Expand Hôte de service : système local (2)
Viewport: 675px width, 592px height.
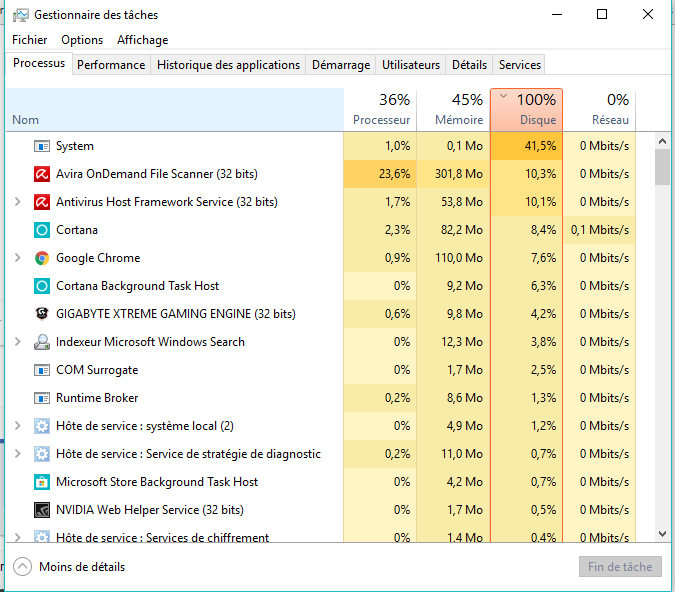[18, 425]
